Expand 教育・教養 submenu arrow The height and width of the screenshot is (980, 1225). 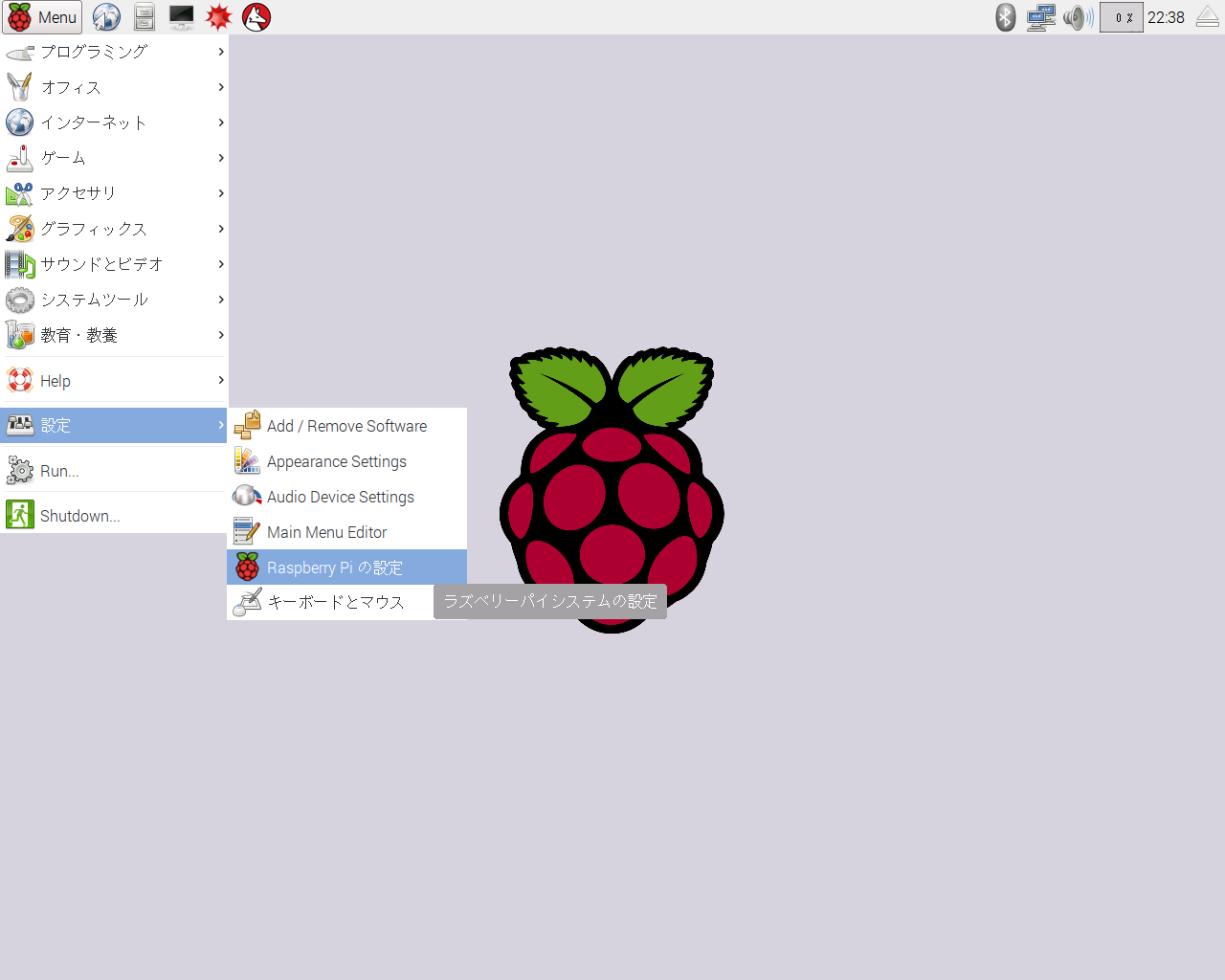pyautogui.click(x=221, y=335)
